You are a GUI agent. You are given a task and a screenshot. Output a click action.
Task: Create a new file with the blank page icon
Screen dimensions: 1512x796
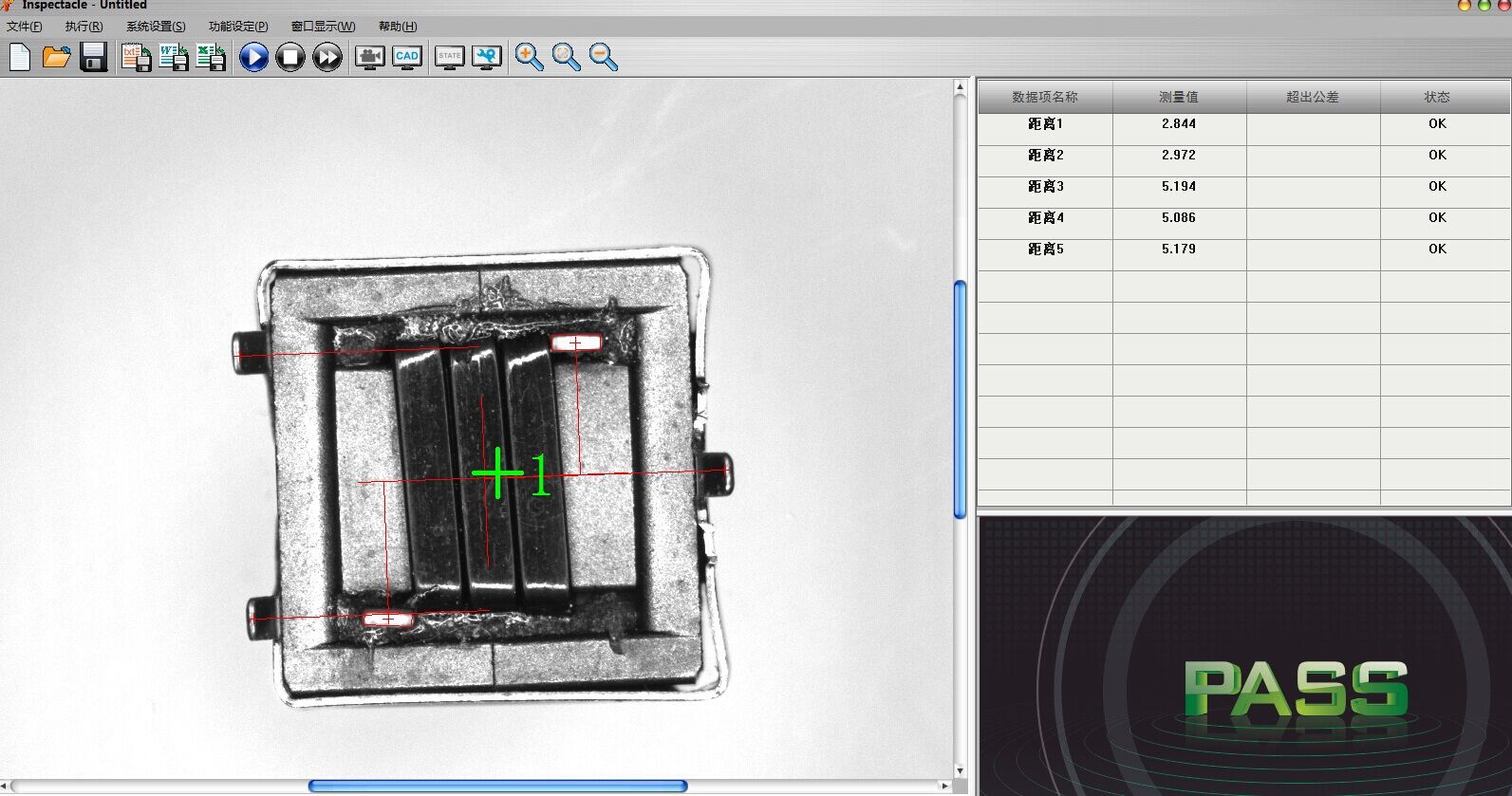click(x=20, y=57)
